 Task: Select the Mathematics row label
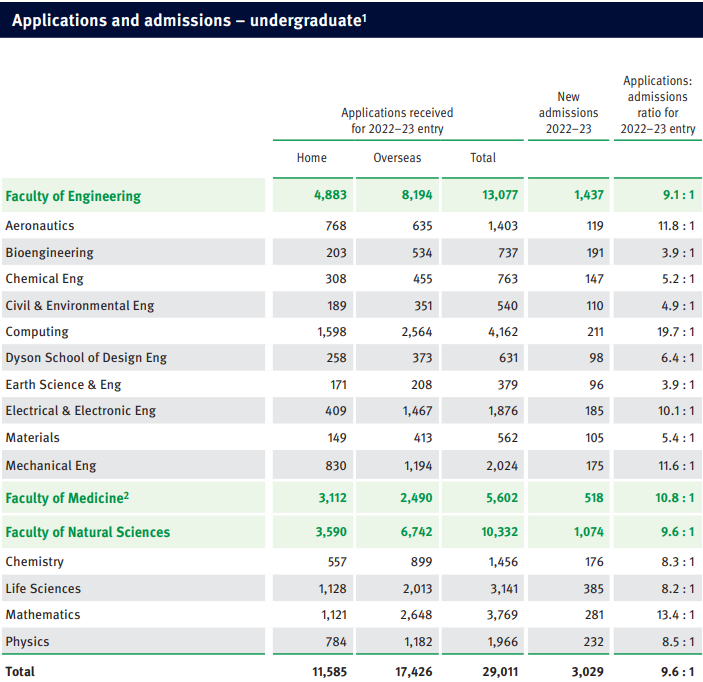43,615
